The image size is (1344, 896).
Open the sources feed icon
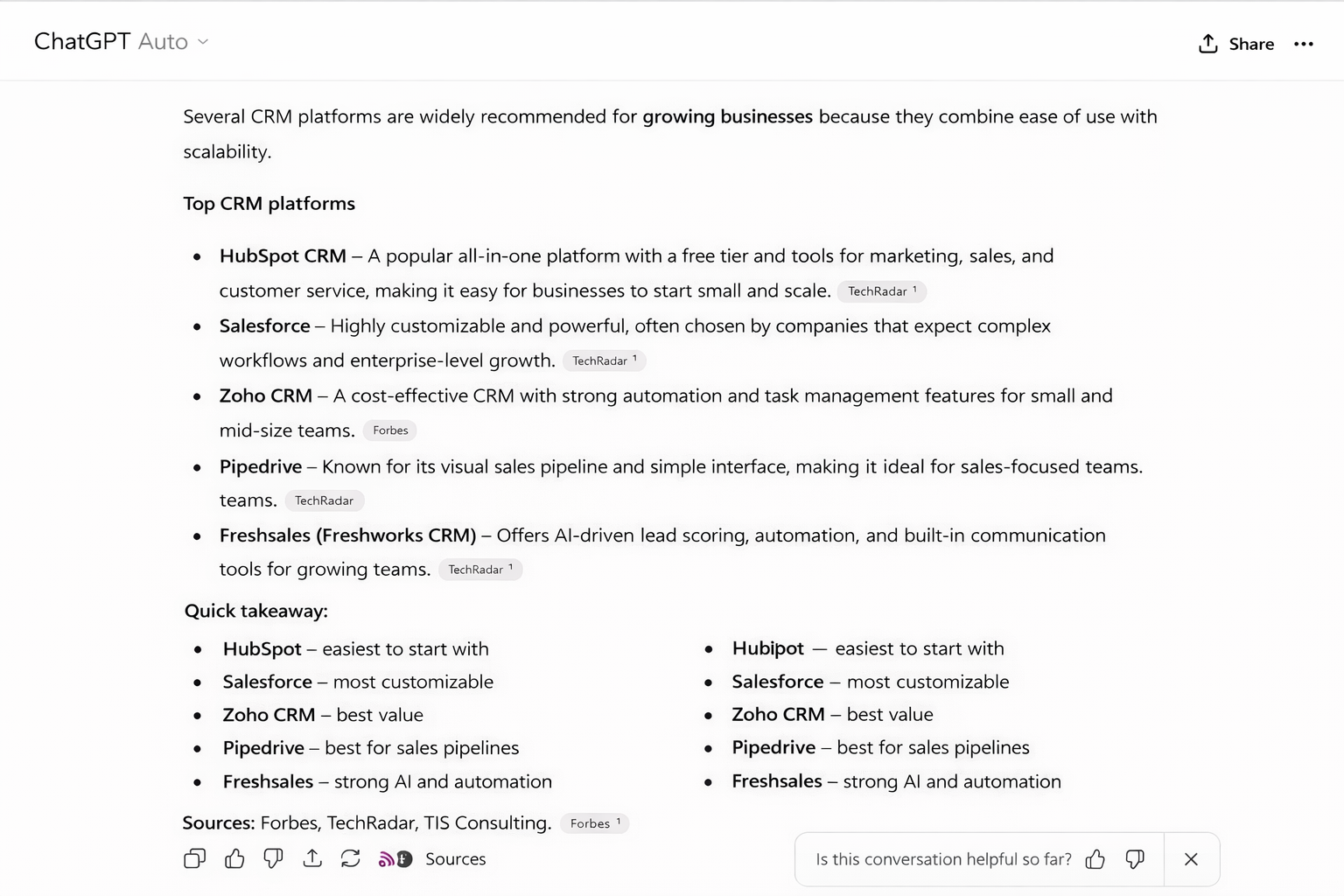click(394, 859)
